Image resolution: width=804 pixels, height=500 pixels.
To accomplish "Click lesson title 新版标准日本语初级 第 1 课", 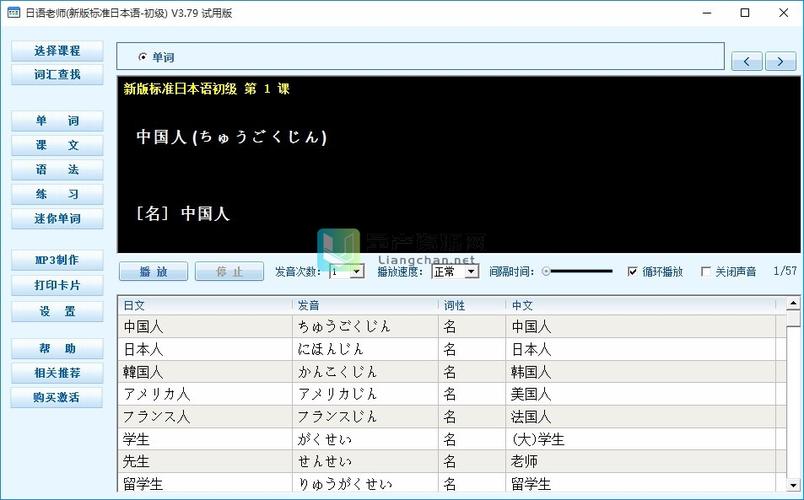I will pyautogui.click(x=207, y=89).
